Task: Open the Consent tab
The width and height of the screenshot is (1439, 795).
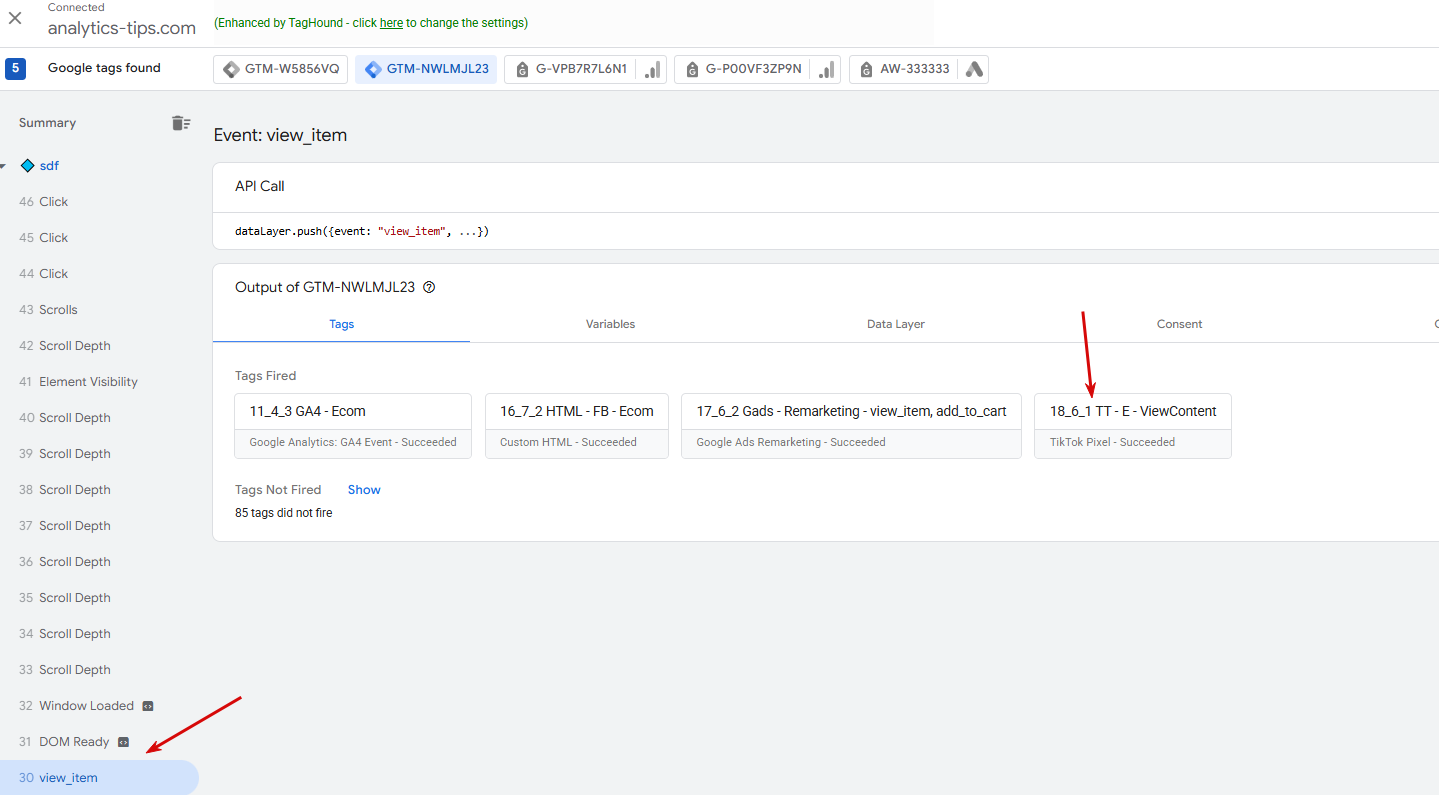Action: tap(1180, 324)
